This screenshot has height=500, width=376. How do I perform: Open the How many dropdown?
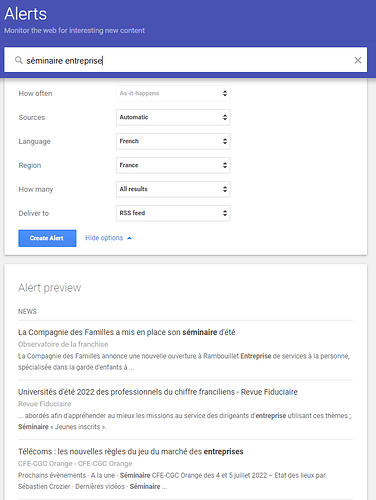(173, 189)
